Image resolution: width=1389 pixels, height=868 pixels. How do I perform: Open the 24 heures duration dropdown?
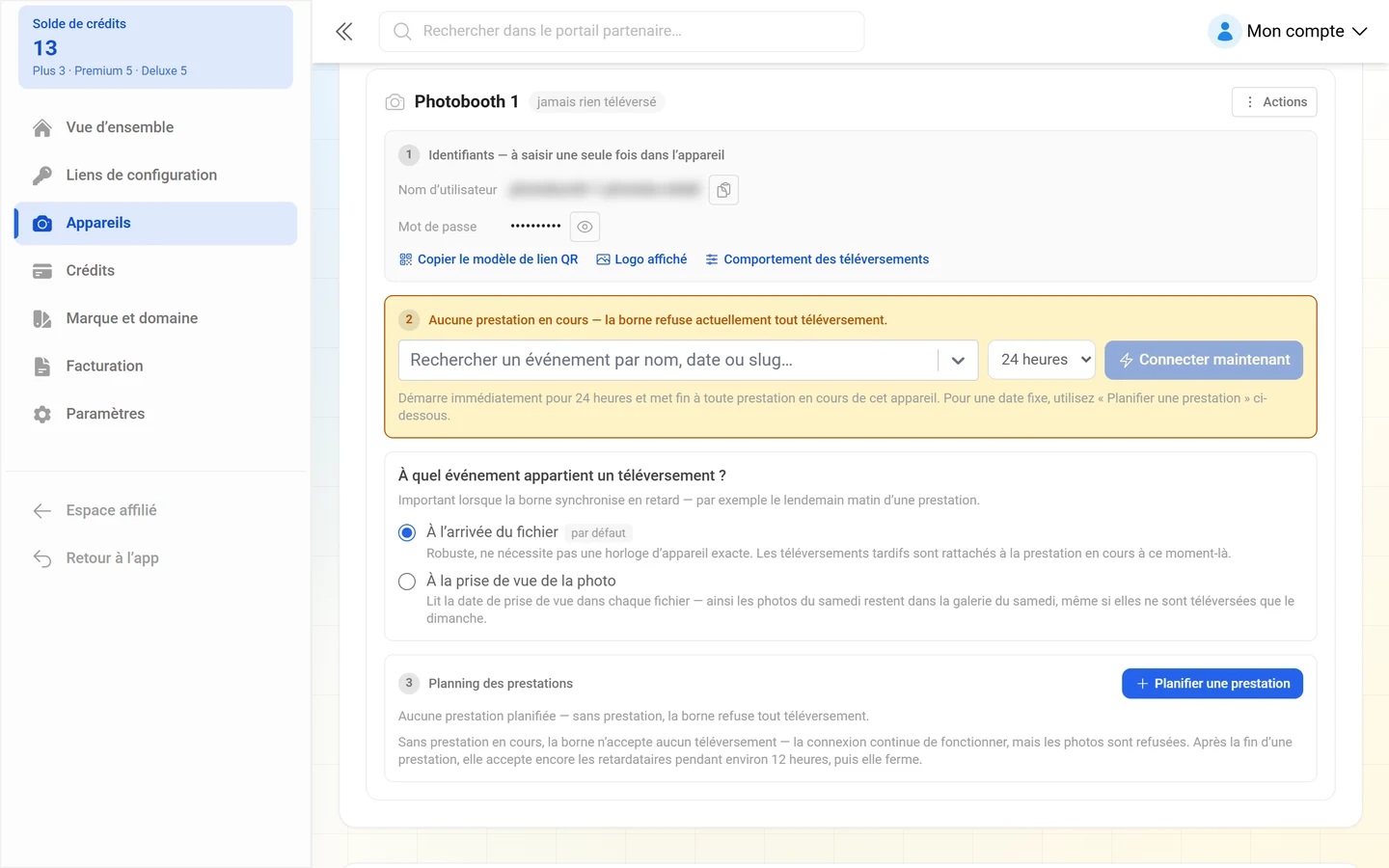coord(1042,360)
